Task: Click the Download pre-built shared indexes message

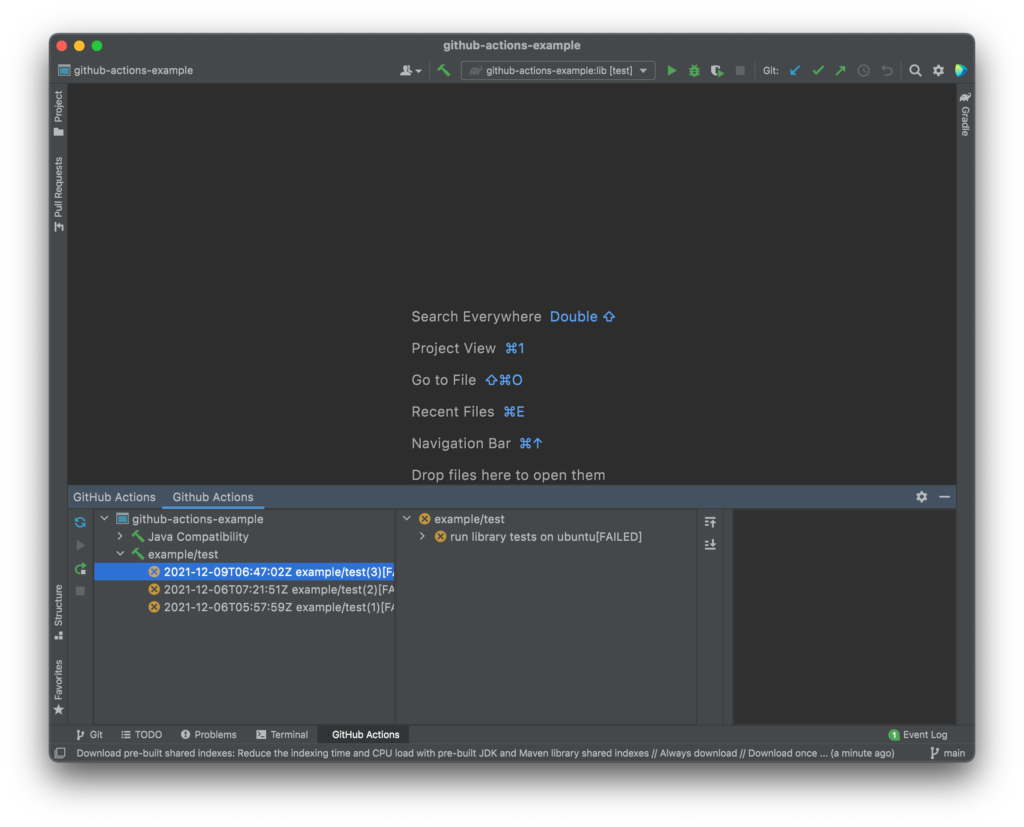Action: 485,753
